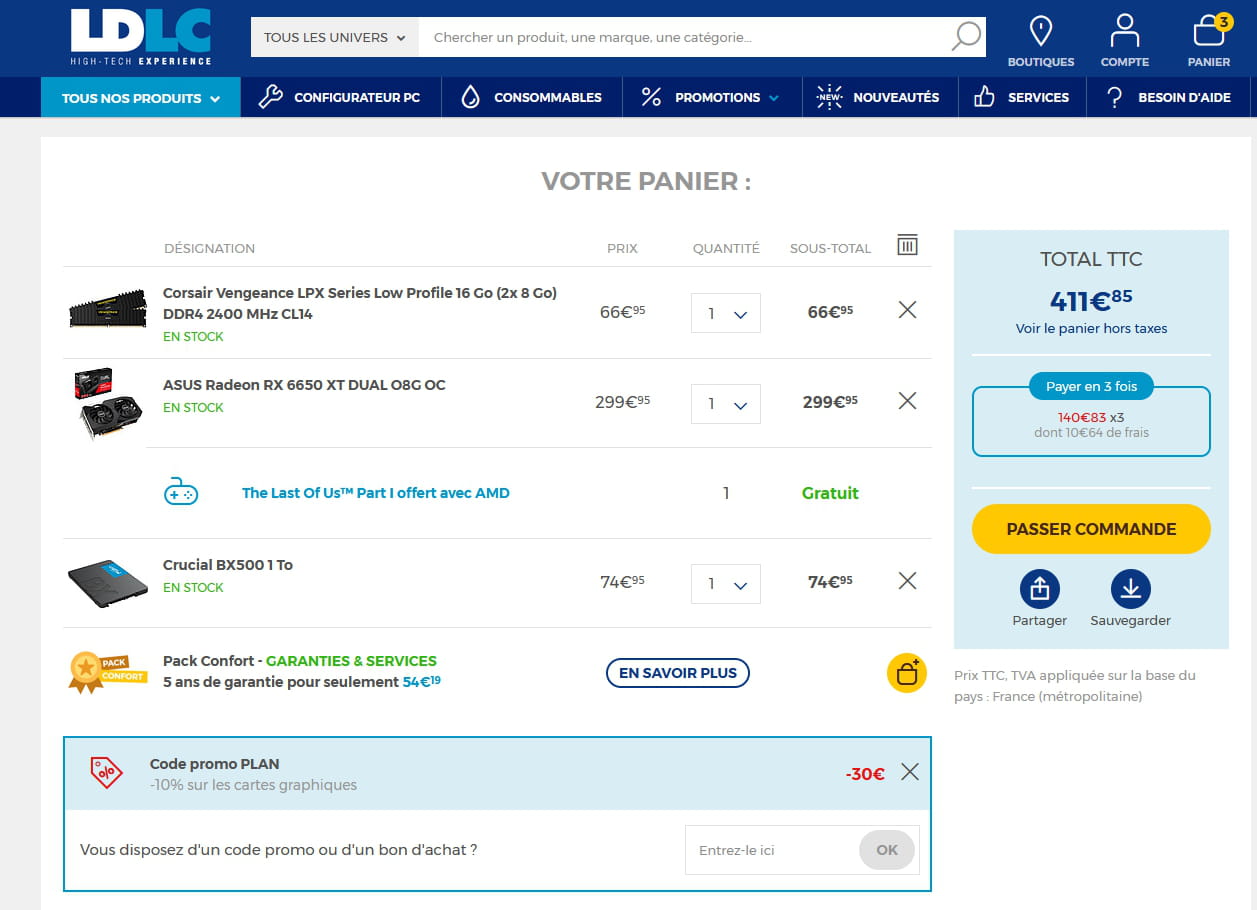Remove the PLAN promo code
The image size is (1257, 910).
click(909, 771)
